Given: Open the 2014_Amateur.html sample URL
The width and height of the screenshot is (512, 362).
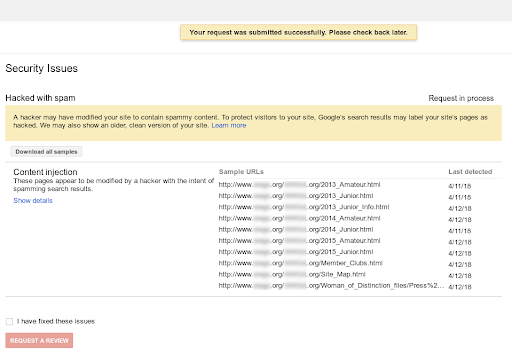Looking at the screenshot, I should point(299,218).
